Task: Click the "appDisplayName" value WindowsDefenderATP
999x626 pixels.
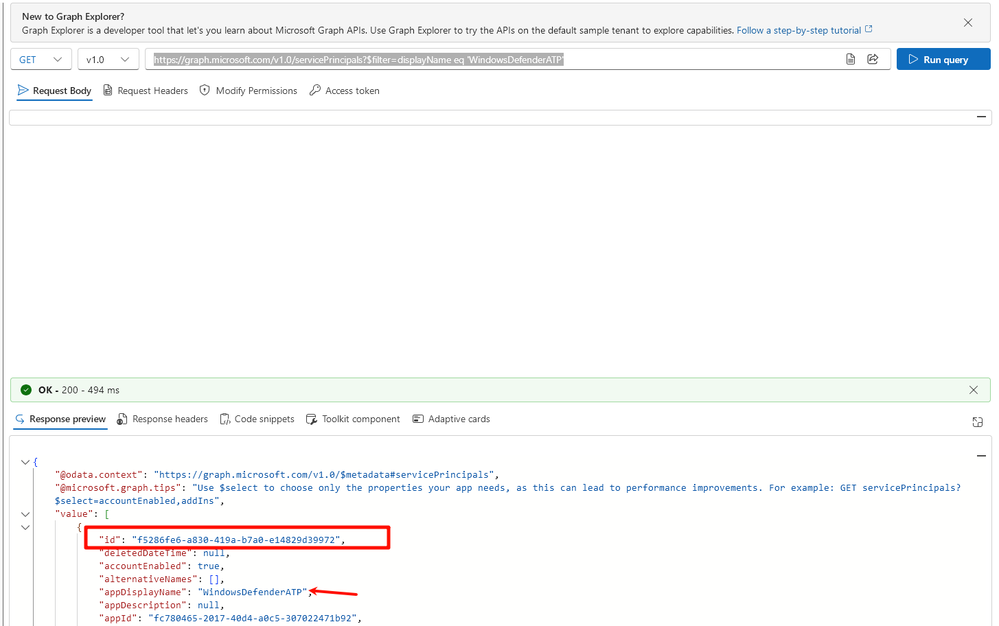Action: tap(253, 592)
